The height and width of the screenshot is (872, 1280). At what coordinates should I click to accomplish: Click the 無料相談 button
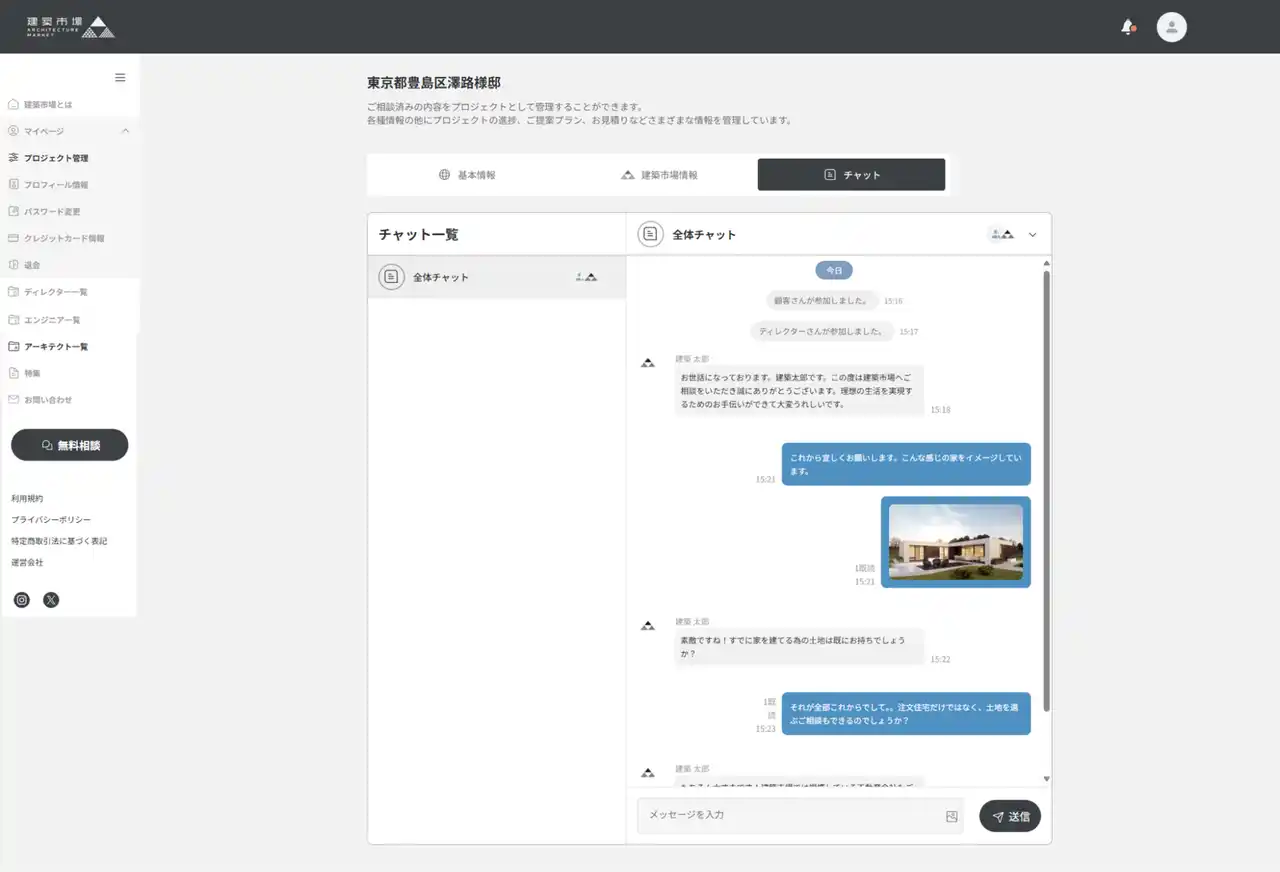70,445
